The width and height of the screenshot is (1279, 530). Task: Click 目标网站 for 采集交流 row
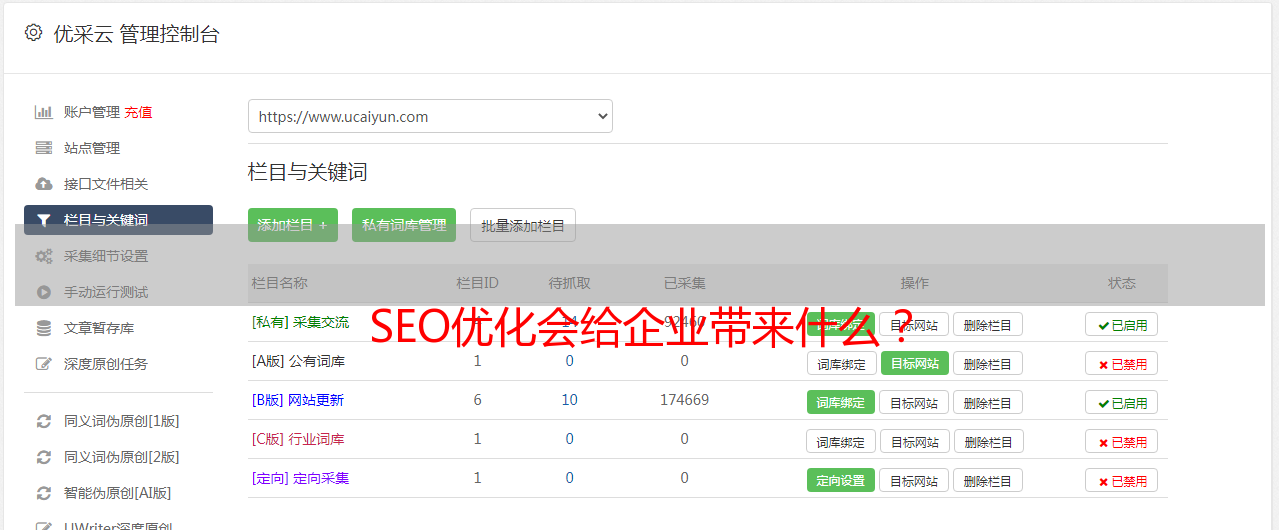point(914,324)
